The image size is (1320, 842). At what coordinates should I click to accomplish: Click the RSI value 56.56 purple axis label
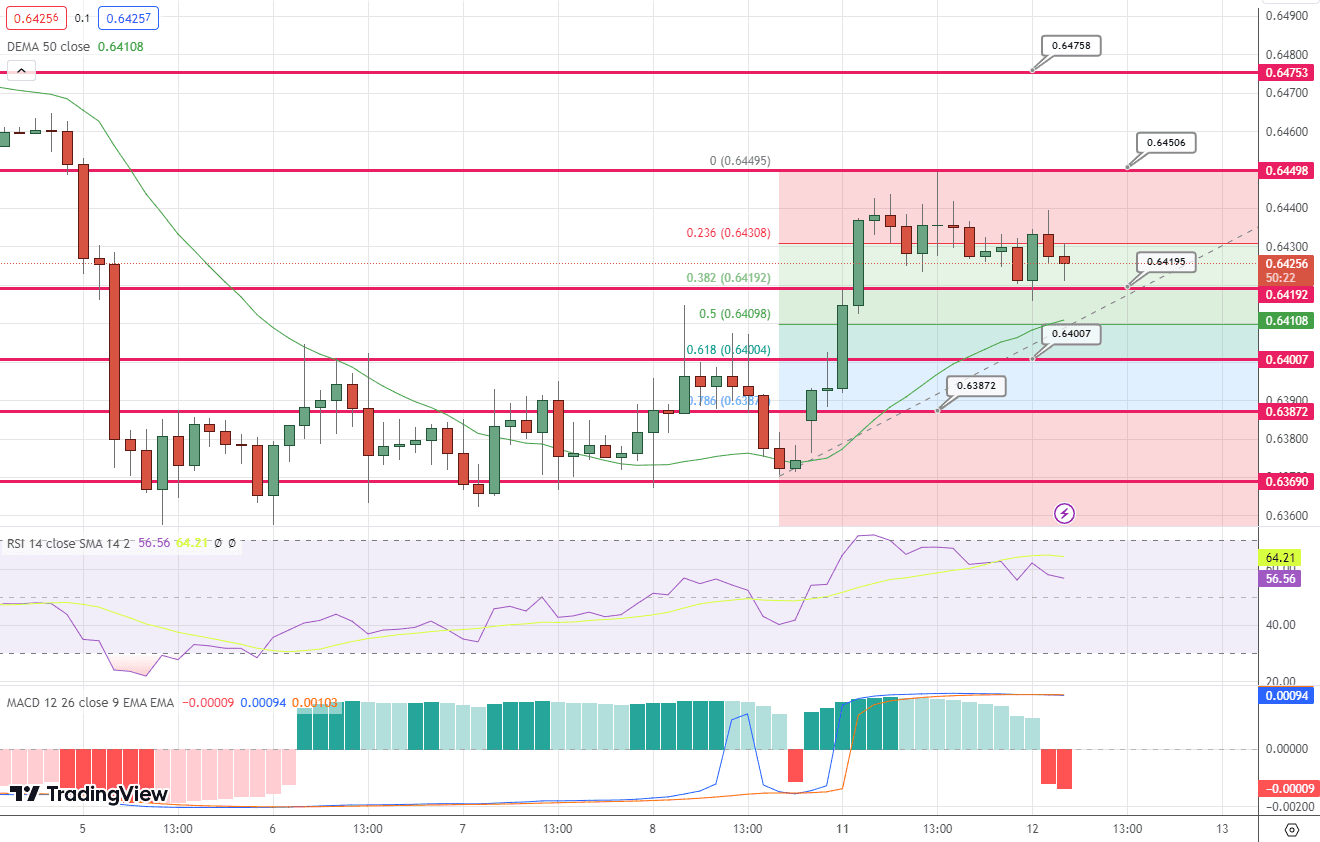pyautogui.click(x=1281, y=578)
